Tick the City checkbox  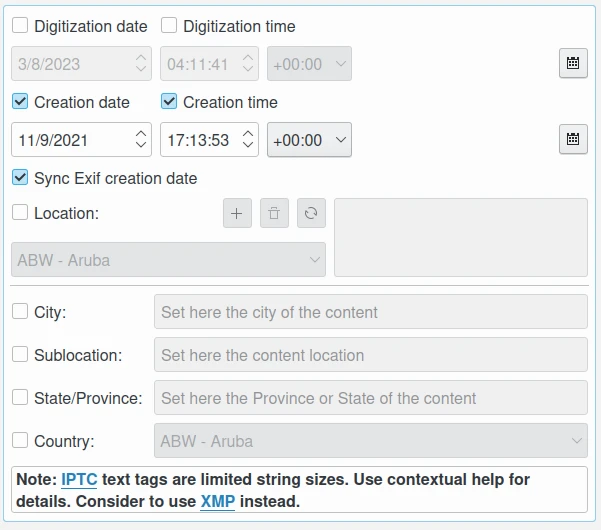20,312
